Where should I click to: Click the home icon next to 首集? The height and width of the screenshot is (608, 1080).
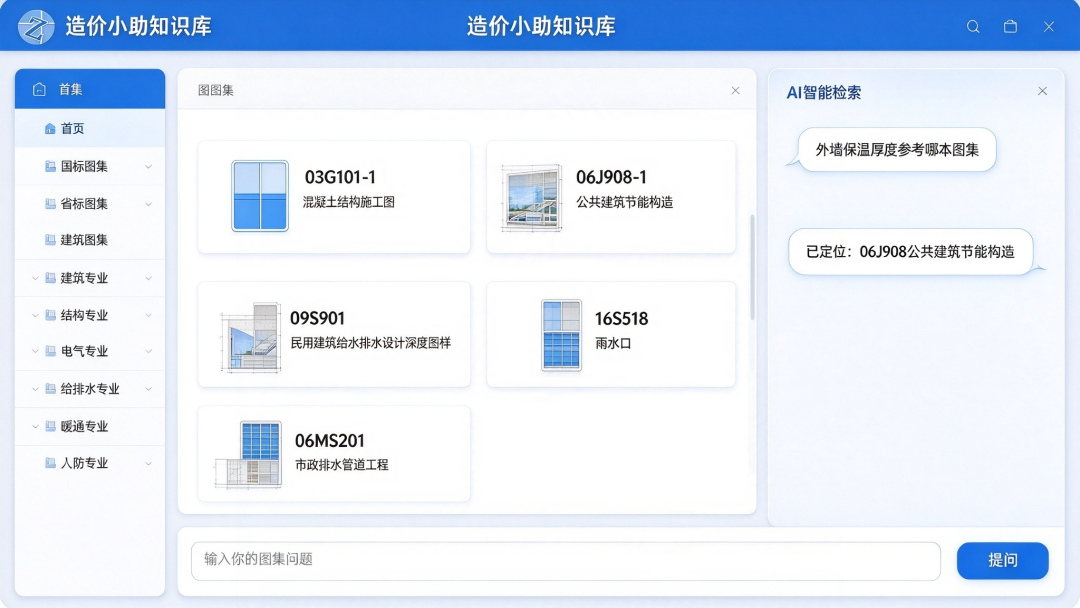(x=39, y=89)
